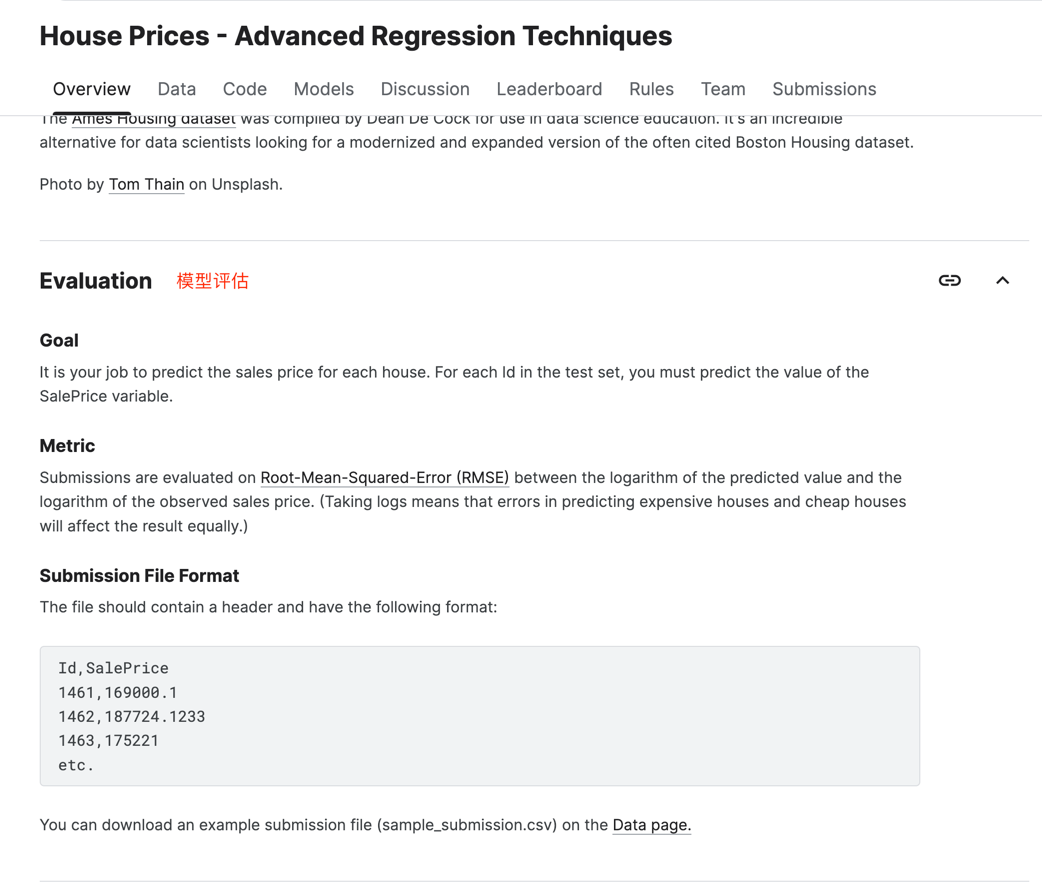Click the Submission File Format heading
The width and height of the screenshot is (1042, 883).
(x=139, y=576)
